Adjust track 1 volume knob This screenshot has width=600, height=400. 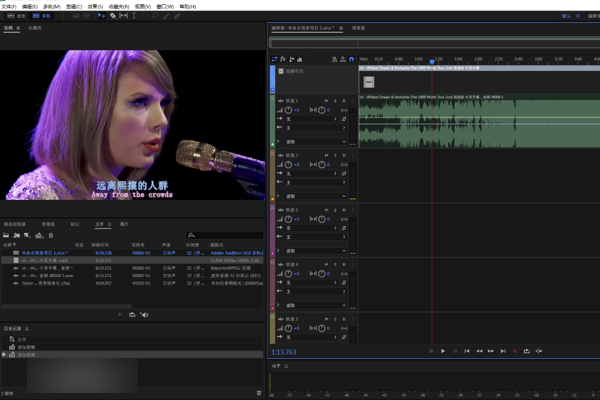(x=289, y=110)
